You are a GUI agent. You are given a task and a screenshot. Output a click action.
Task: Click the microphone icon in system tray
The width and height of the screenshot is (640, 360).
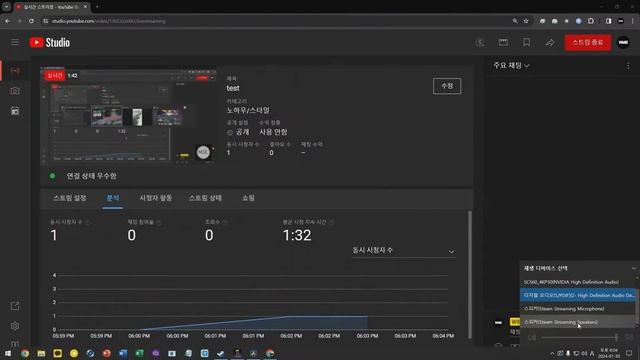click(568, 353)
